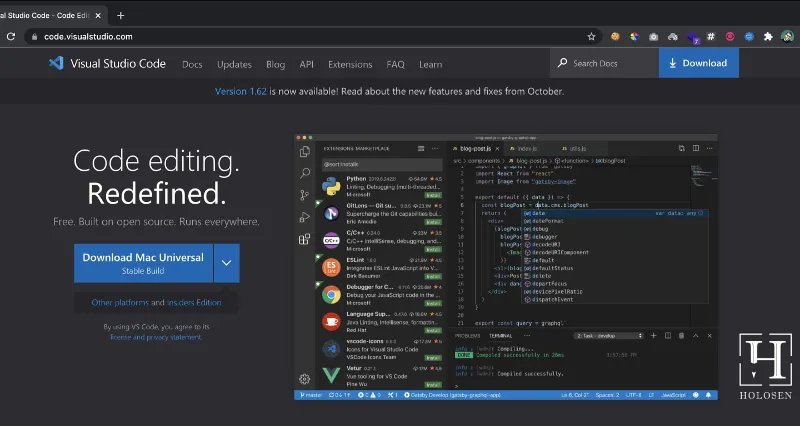The image size is (800, 426).
Task: Click the Python extension entry
Action: pos(381,187)
